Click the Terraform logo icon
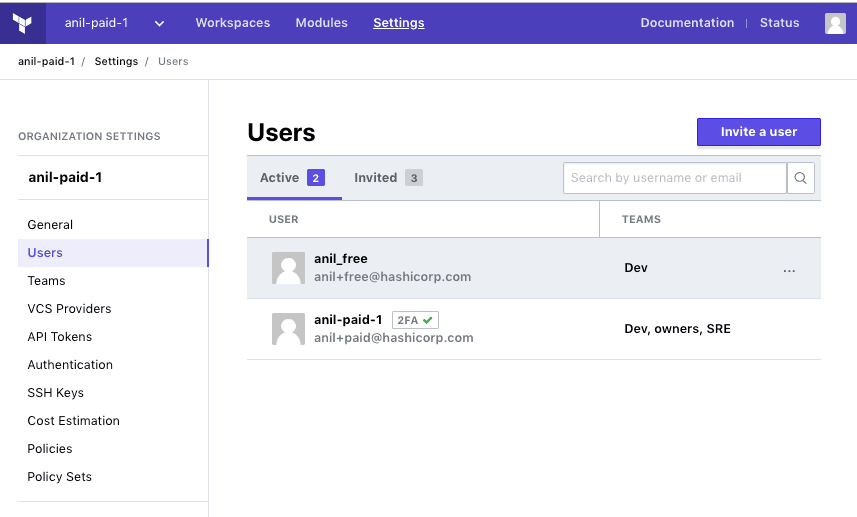This screenshot has width=857, height=517. tap(22, 23)
